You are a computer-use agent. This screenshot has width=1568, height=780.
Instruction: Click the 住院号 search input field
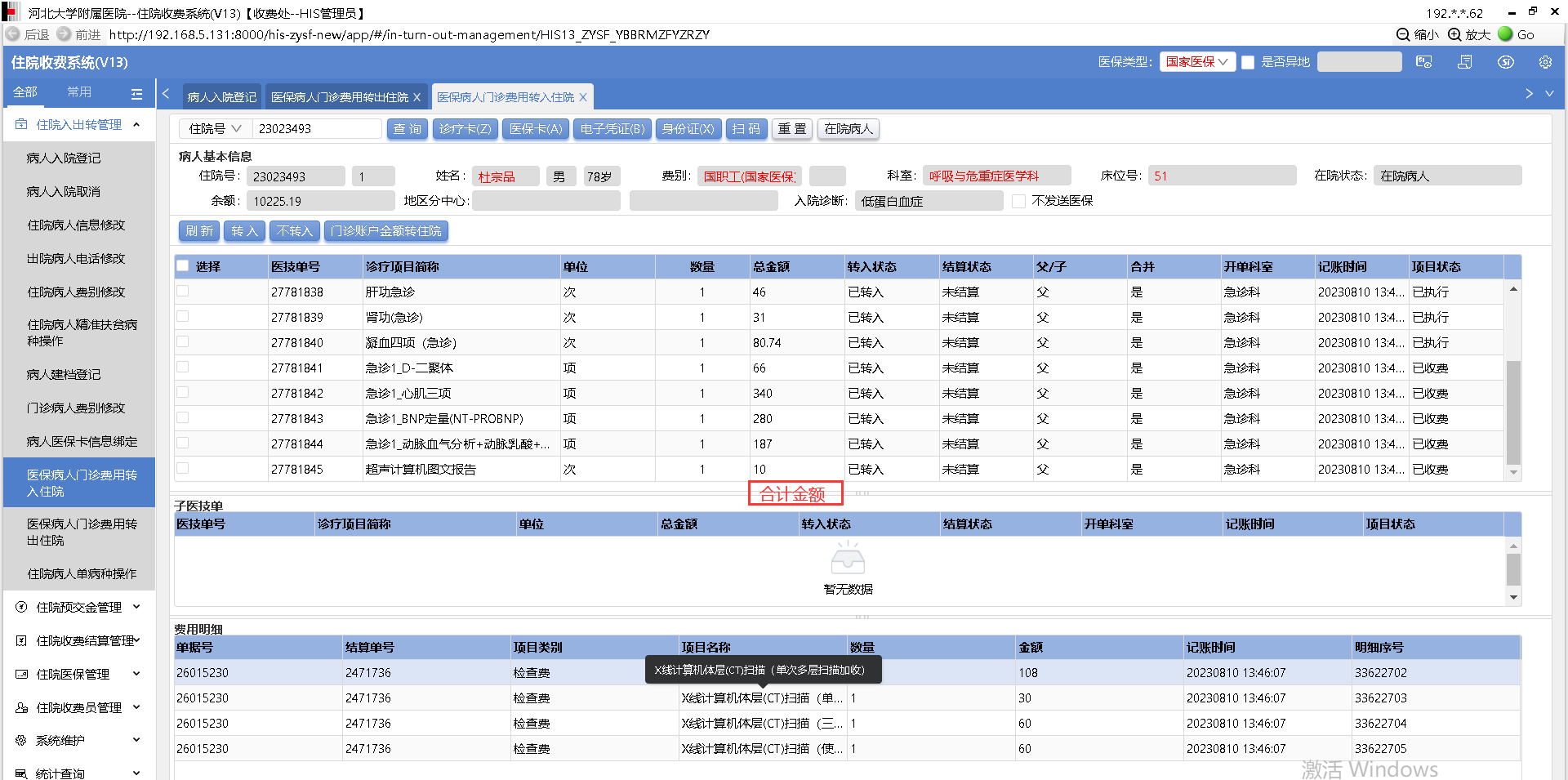315,129
